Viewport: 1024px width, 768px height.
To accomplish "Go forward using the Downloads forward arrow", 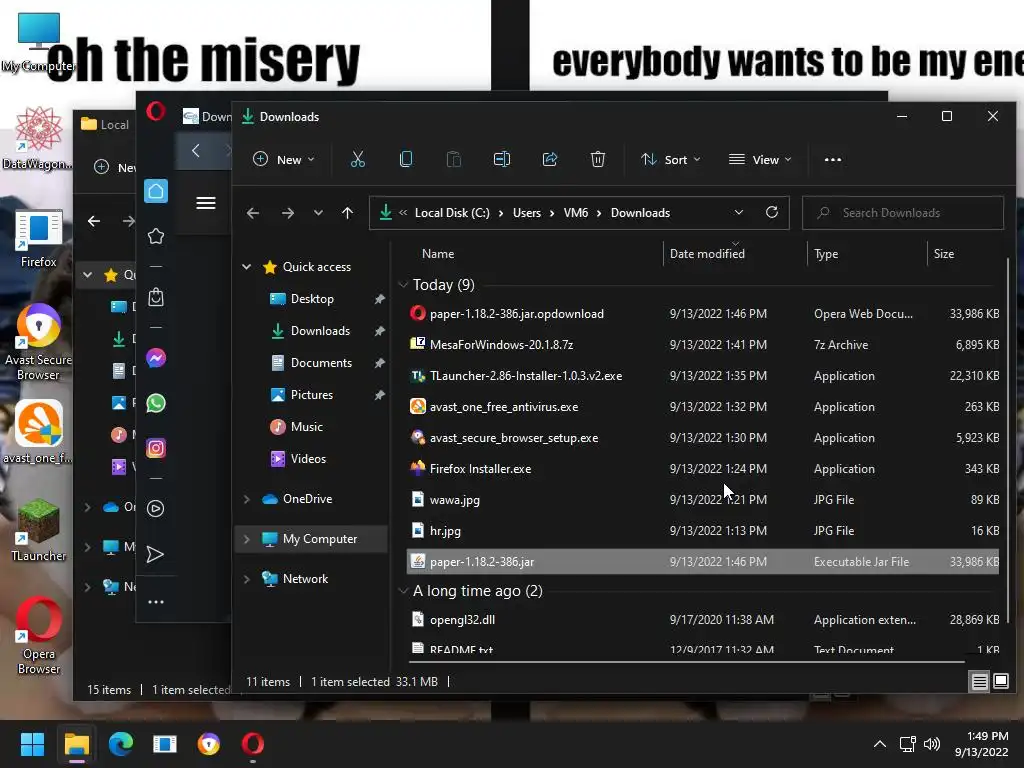I will tap(287, 213).
